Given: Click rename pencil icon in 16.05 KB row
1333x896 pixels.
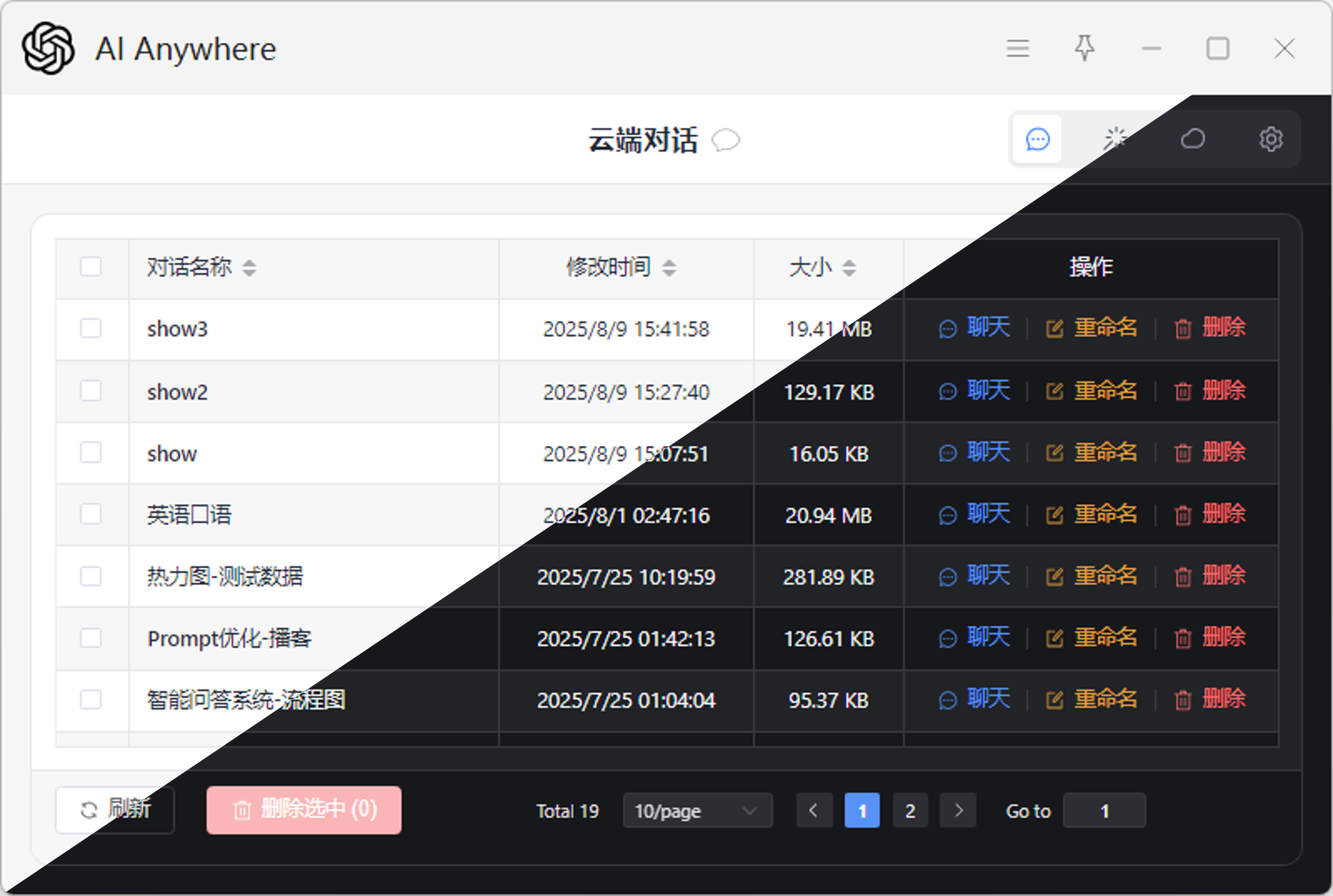Looking at the screenshot, I should [1055, 454].
